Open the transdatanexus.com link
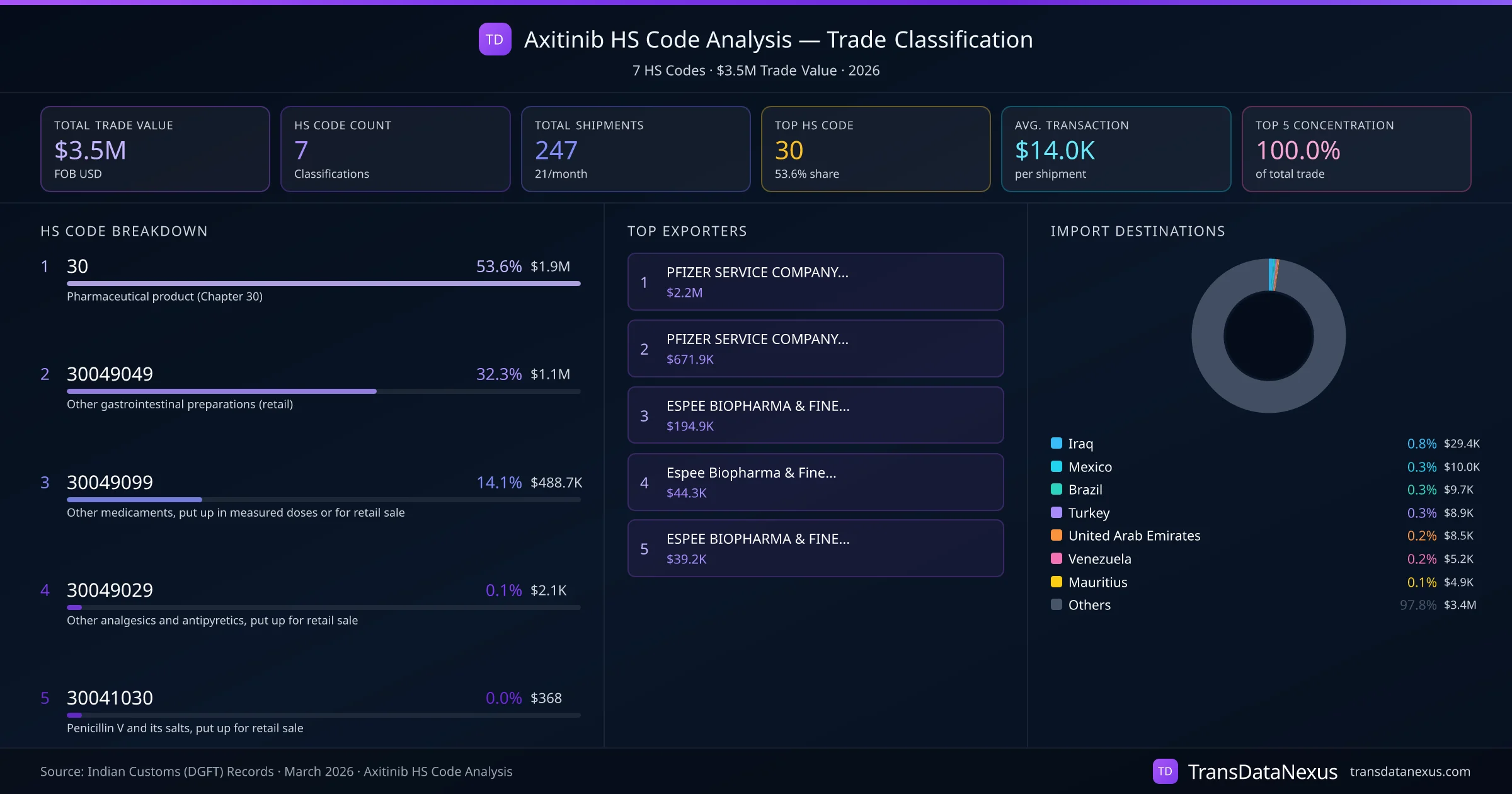The image size is (1512, 794). (1409, 771)
